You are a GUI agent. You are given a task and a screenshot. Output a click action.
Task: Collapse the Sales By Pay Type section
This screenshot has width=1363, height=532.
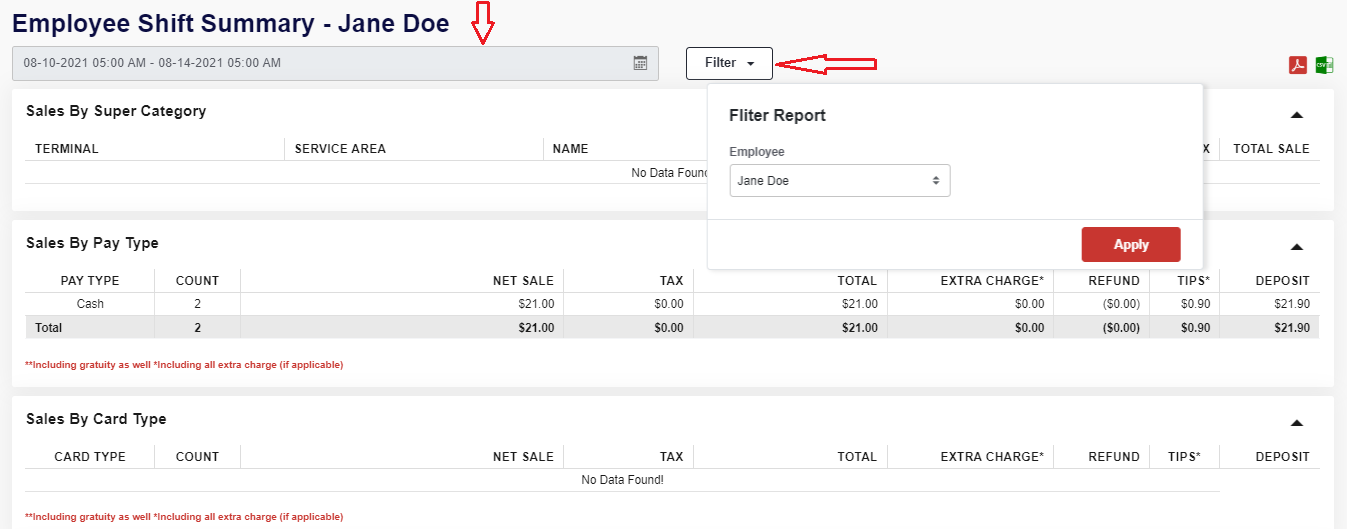[1296, 246]
